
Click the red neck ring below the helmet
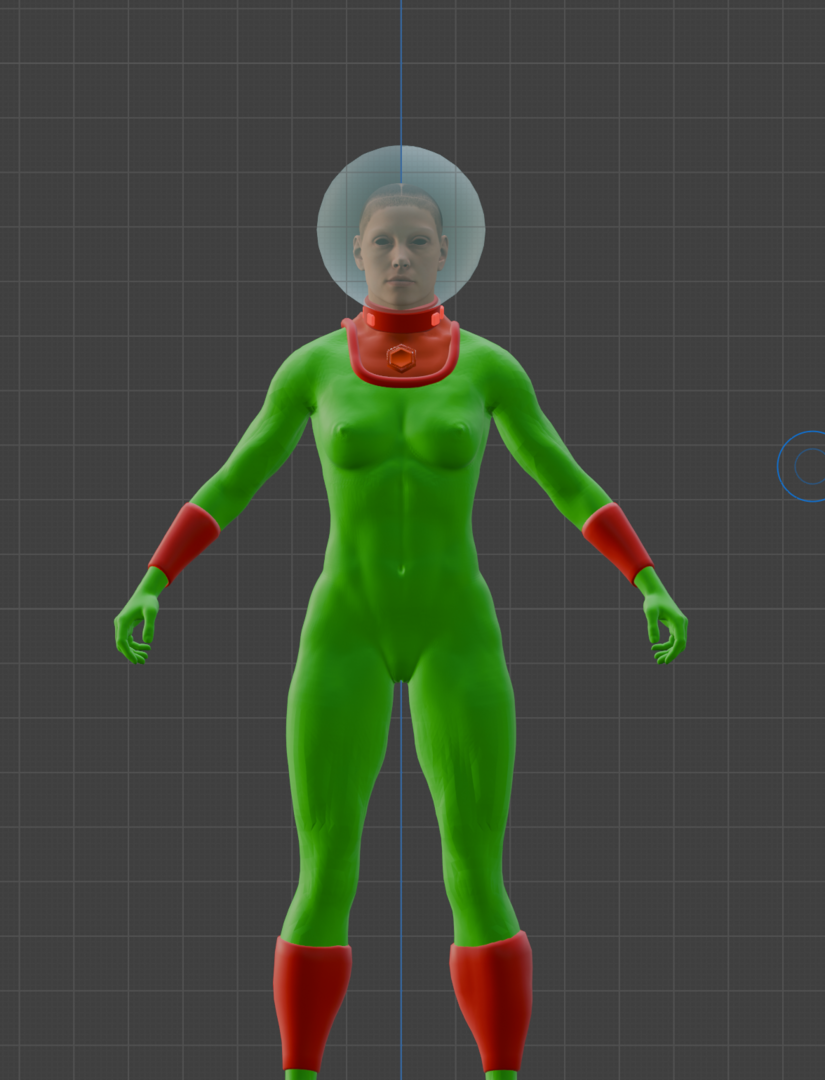(x=403, y=318)
